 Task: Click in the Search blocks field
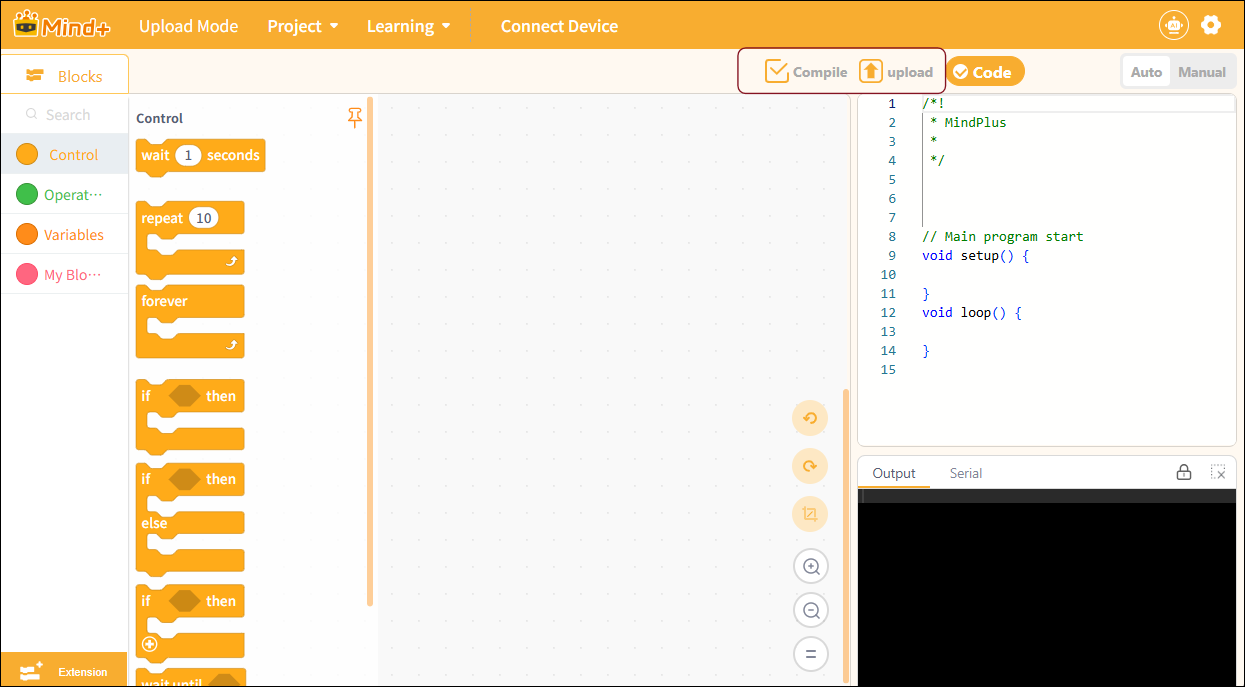pos(65,115)
